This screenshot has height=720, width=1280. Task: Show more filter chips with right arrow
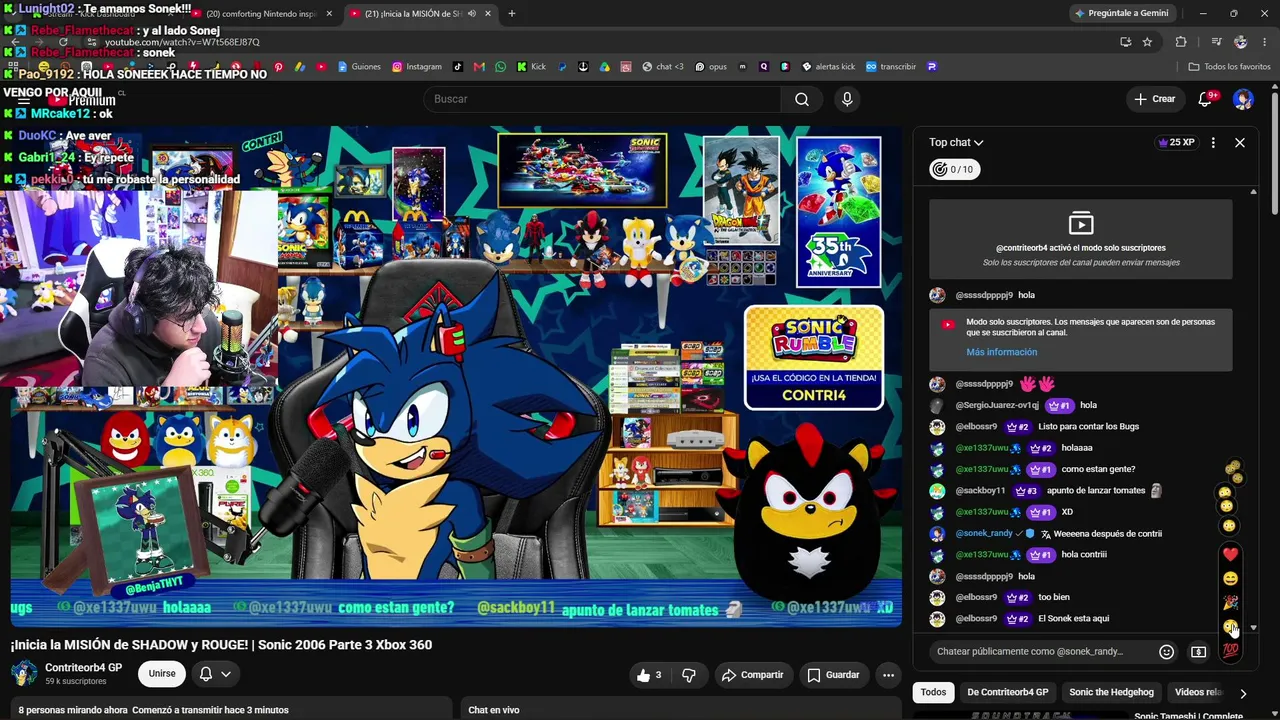click(x=1243, y=693)
